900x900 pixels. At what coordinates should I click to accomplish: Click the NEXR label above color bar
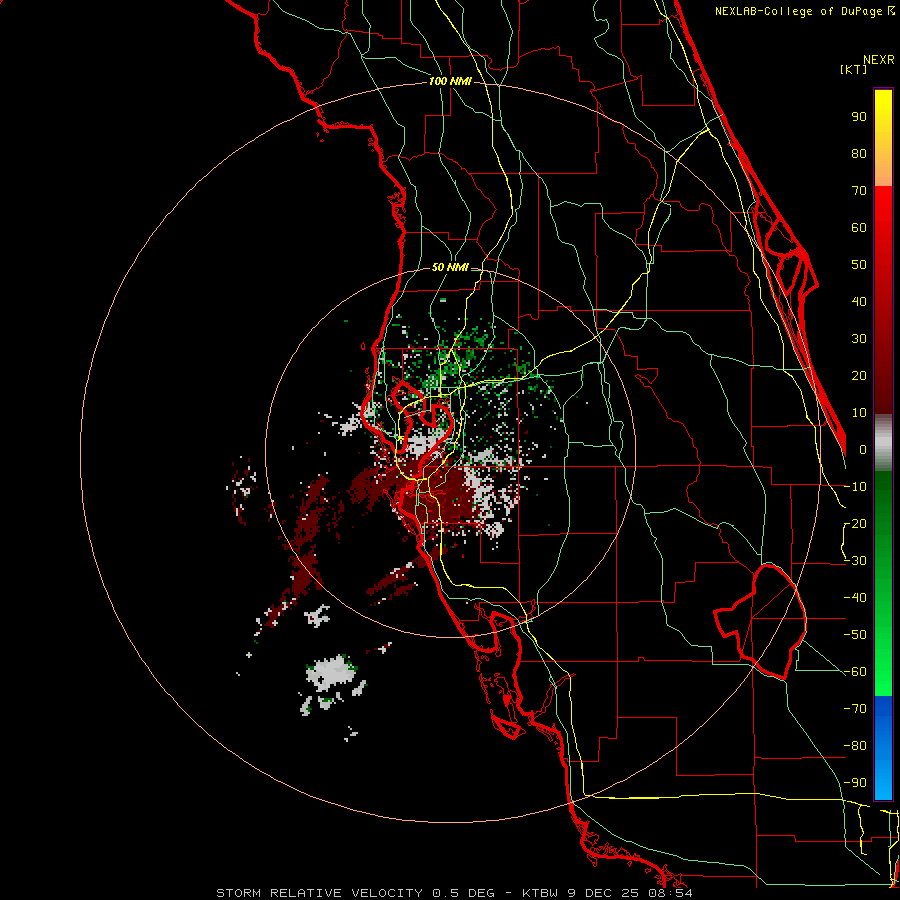coord(879,60)
